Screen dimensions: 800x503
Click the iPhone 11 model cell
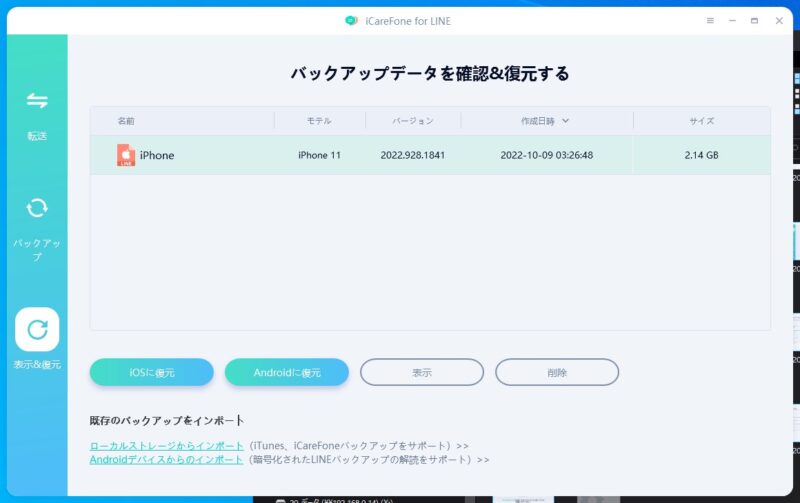coord(319,155)
